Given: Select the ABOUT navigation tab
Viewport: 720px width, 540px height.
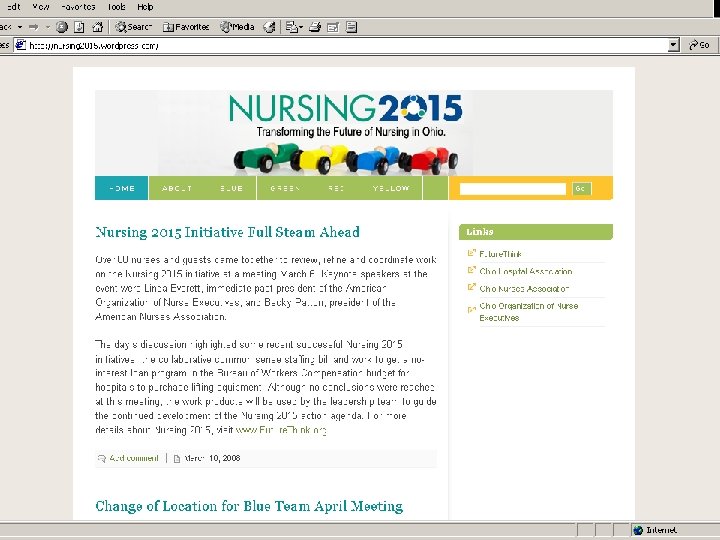Looking at the screenshot, I should click(177, 188).
